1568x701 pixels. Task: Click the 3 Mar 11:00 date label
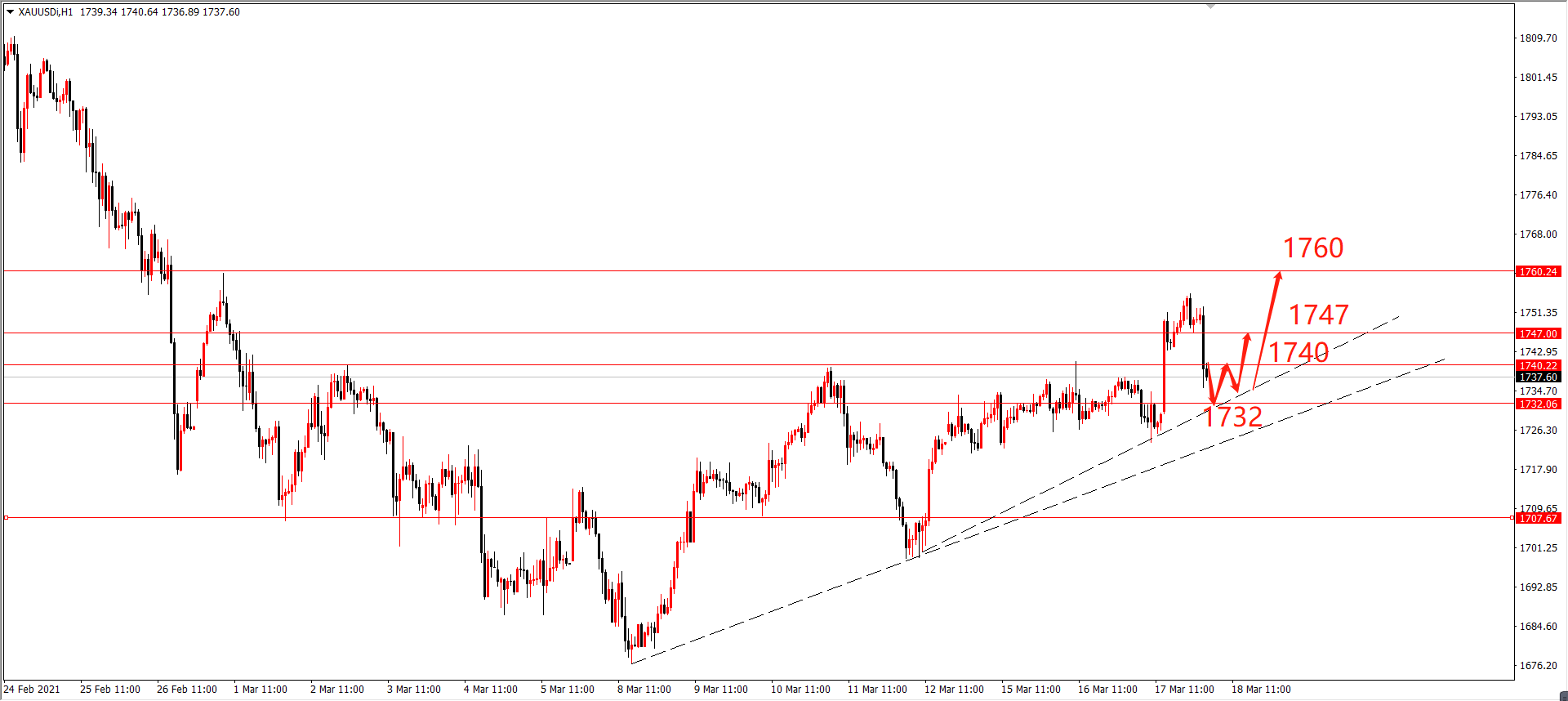click(x=414, y=690)
